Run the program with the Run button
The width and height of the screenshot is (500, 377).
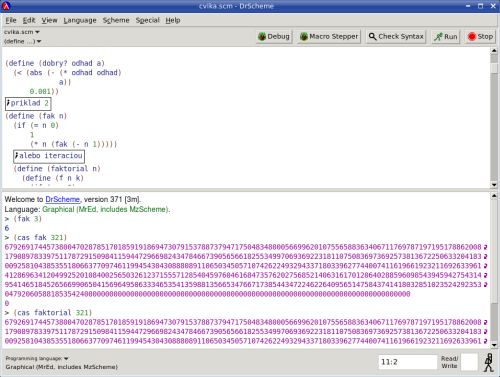pyautogui.click(x=446, y=36)
